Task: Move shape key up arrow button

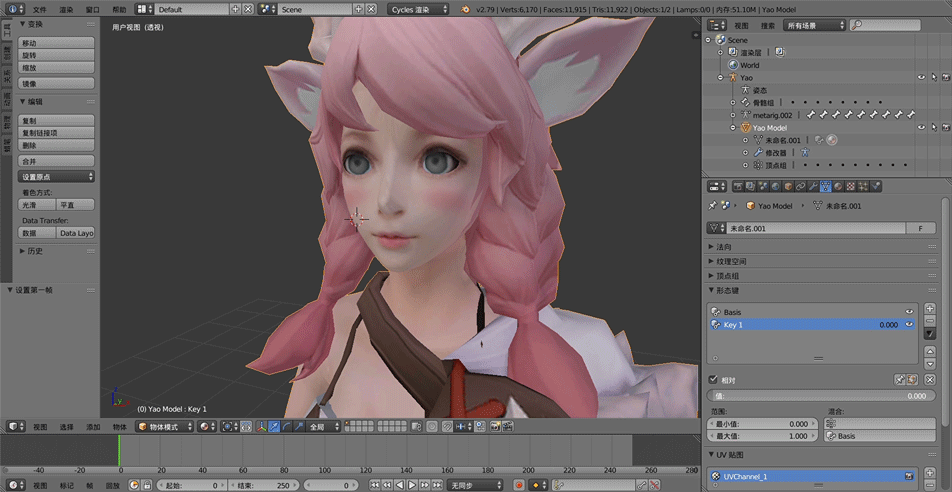Action: pos(930,352)
